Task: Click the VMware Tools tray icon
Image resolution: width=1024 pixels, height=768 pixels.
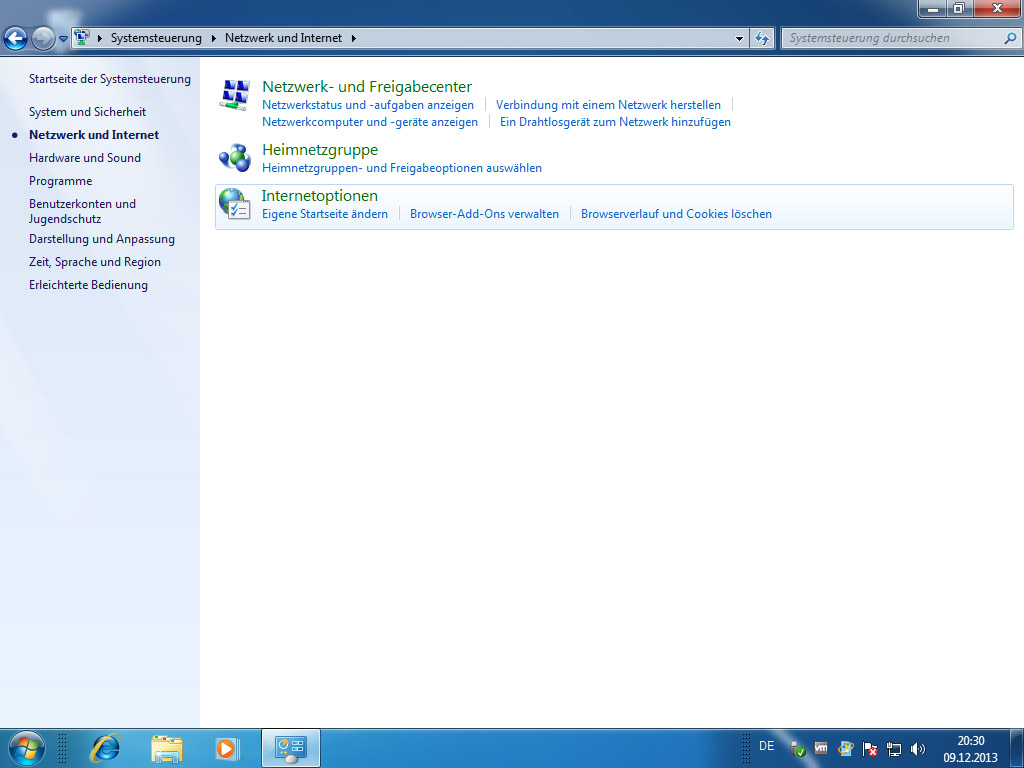Action: click(821, 748)
